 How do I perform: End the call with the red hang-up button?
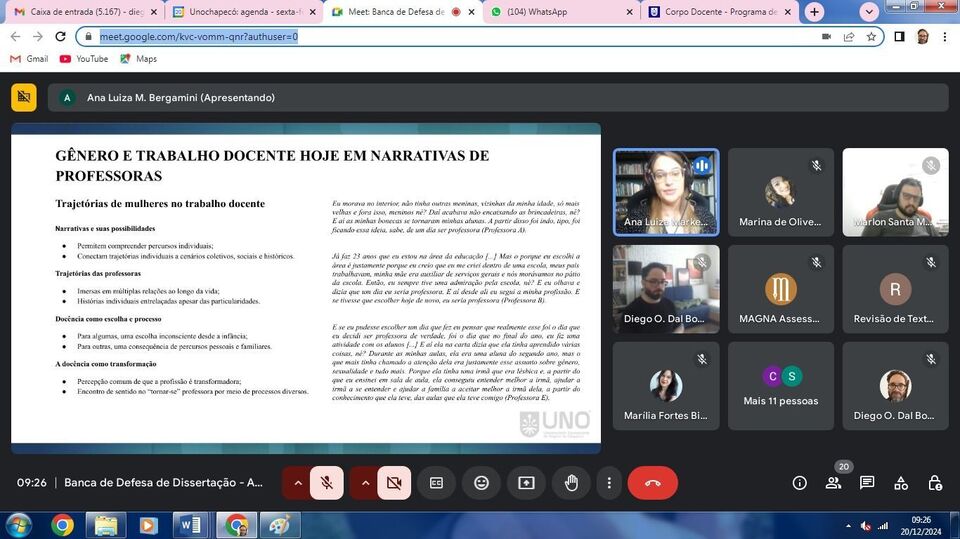coord(652,483)
